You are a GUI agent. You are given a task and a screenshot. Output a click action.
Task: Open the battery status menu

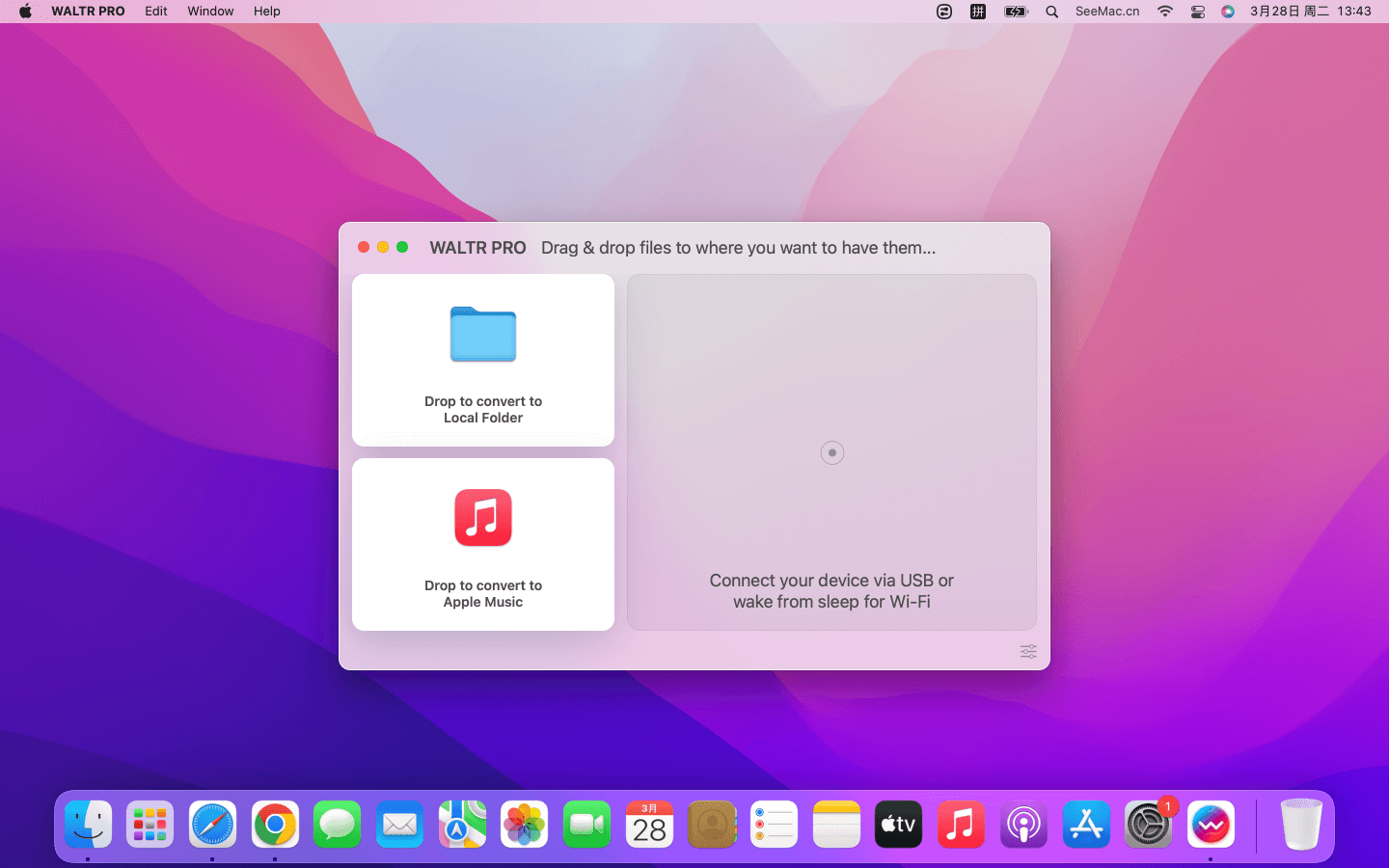pos(1016,12)
